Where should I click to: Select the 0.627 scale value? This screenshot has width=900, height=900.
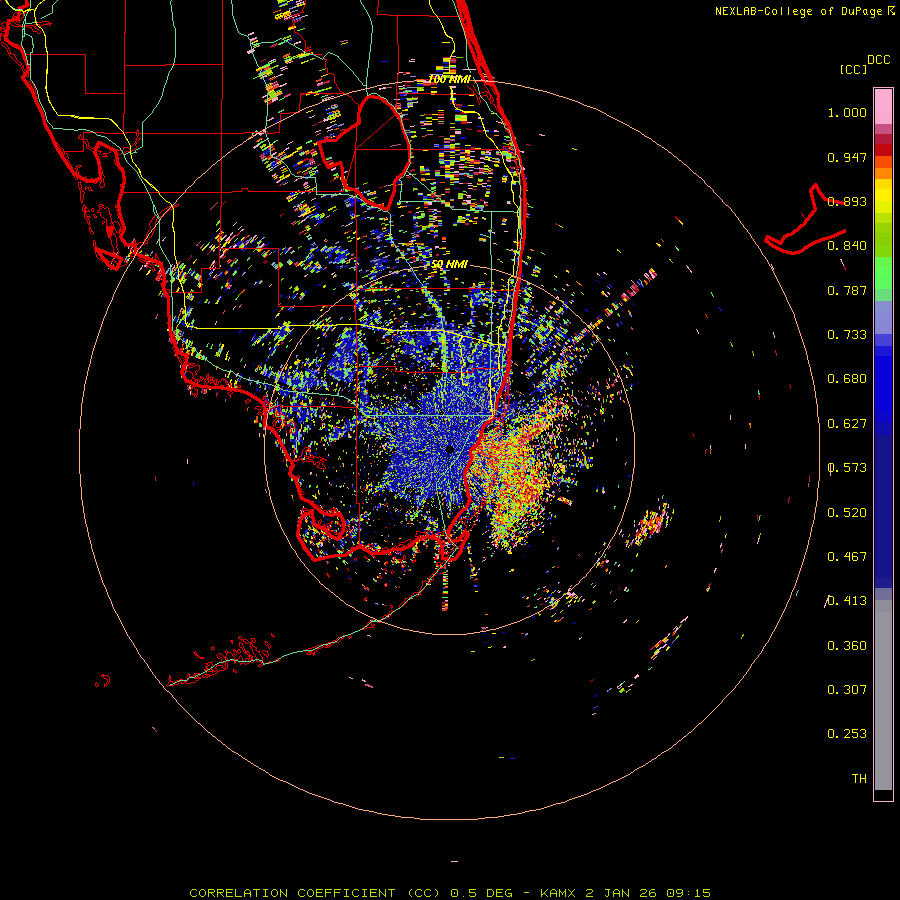pos(847,424)
